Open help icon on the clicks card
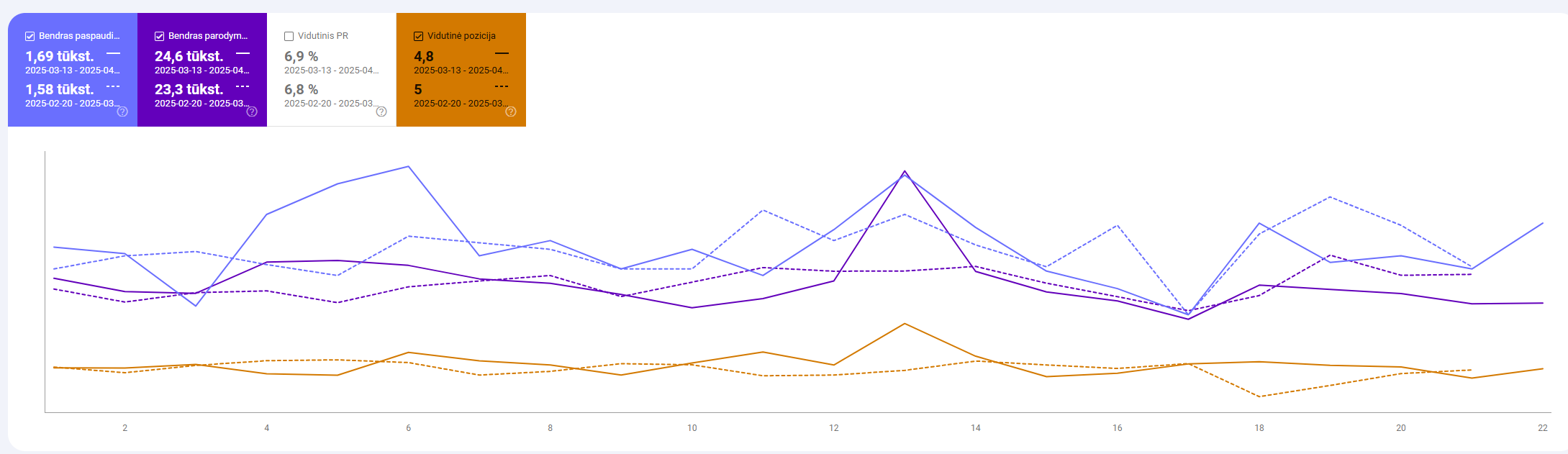The image size is (1568, 454). 122,112
